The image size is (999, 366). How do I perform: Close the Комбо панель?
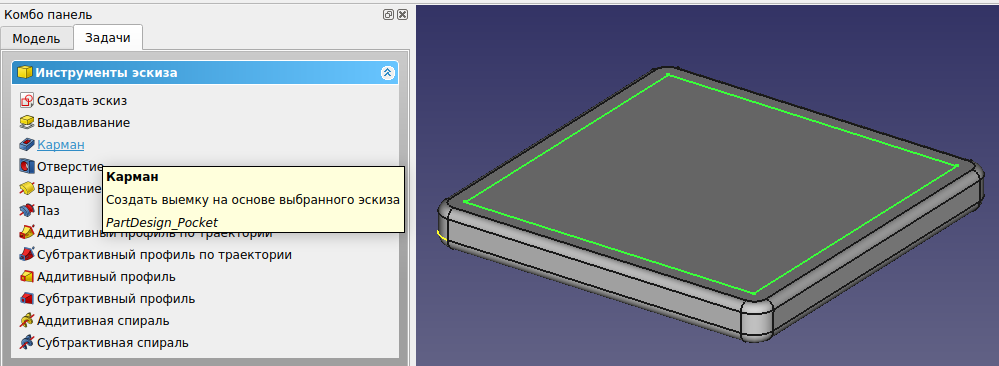click(402, 14)
